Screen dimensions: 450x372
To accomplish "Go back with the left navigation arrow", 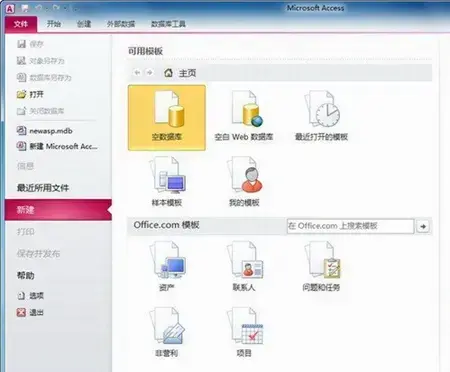I will 137,72.
